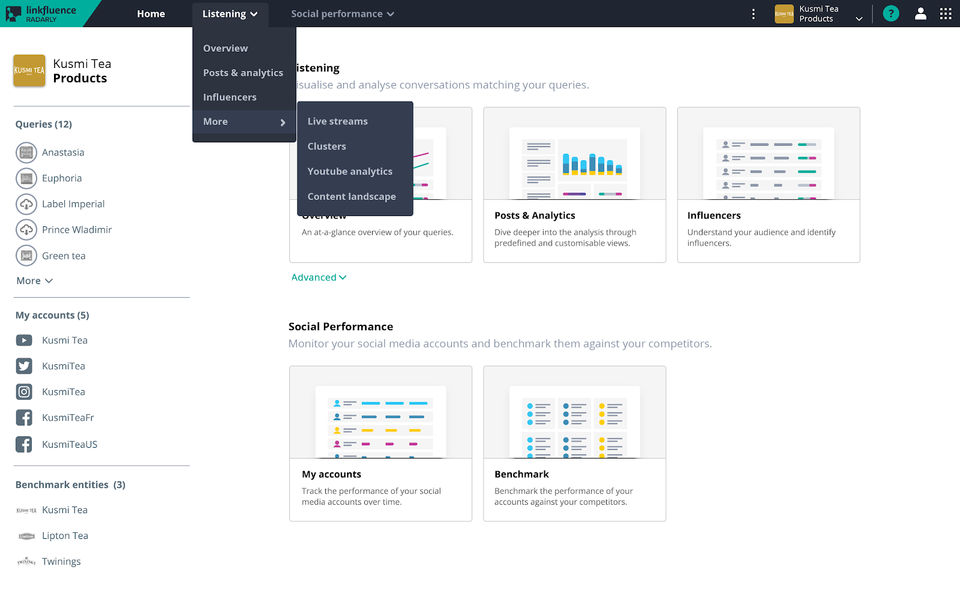Screen dimensions: 960x614
Task: Click the Twitter icon for KusmiTea
Action: click(x=24, y=366)
